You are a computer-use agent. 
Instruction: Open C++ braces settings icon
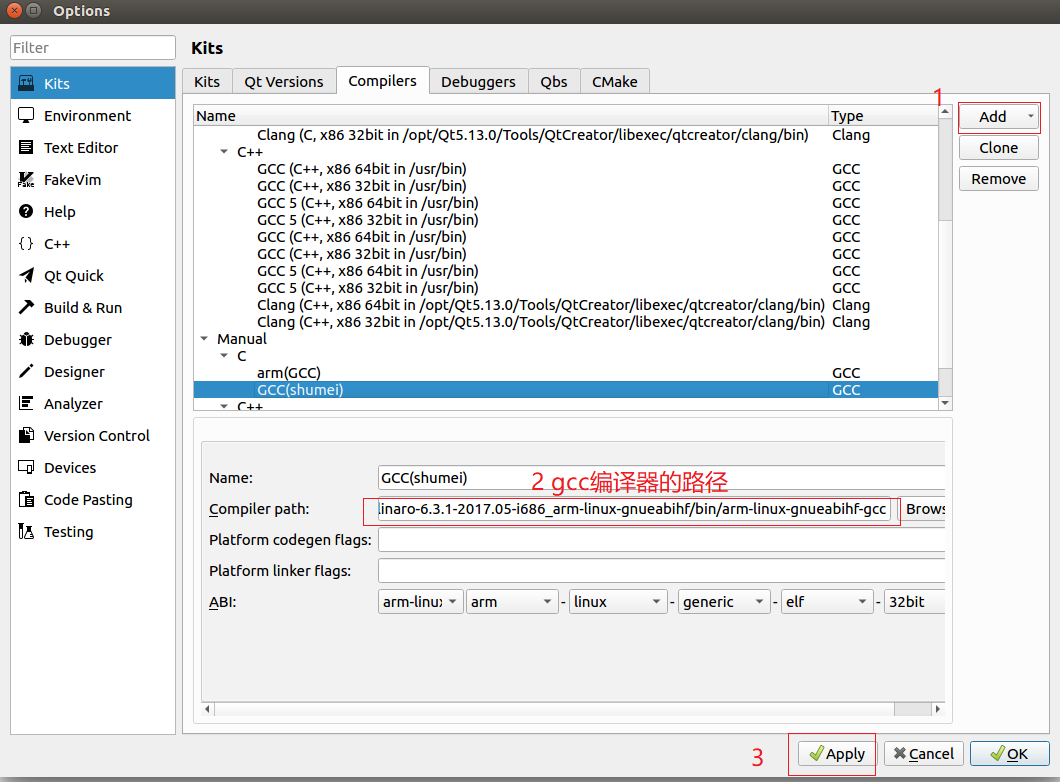coord(26,244)
